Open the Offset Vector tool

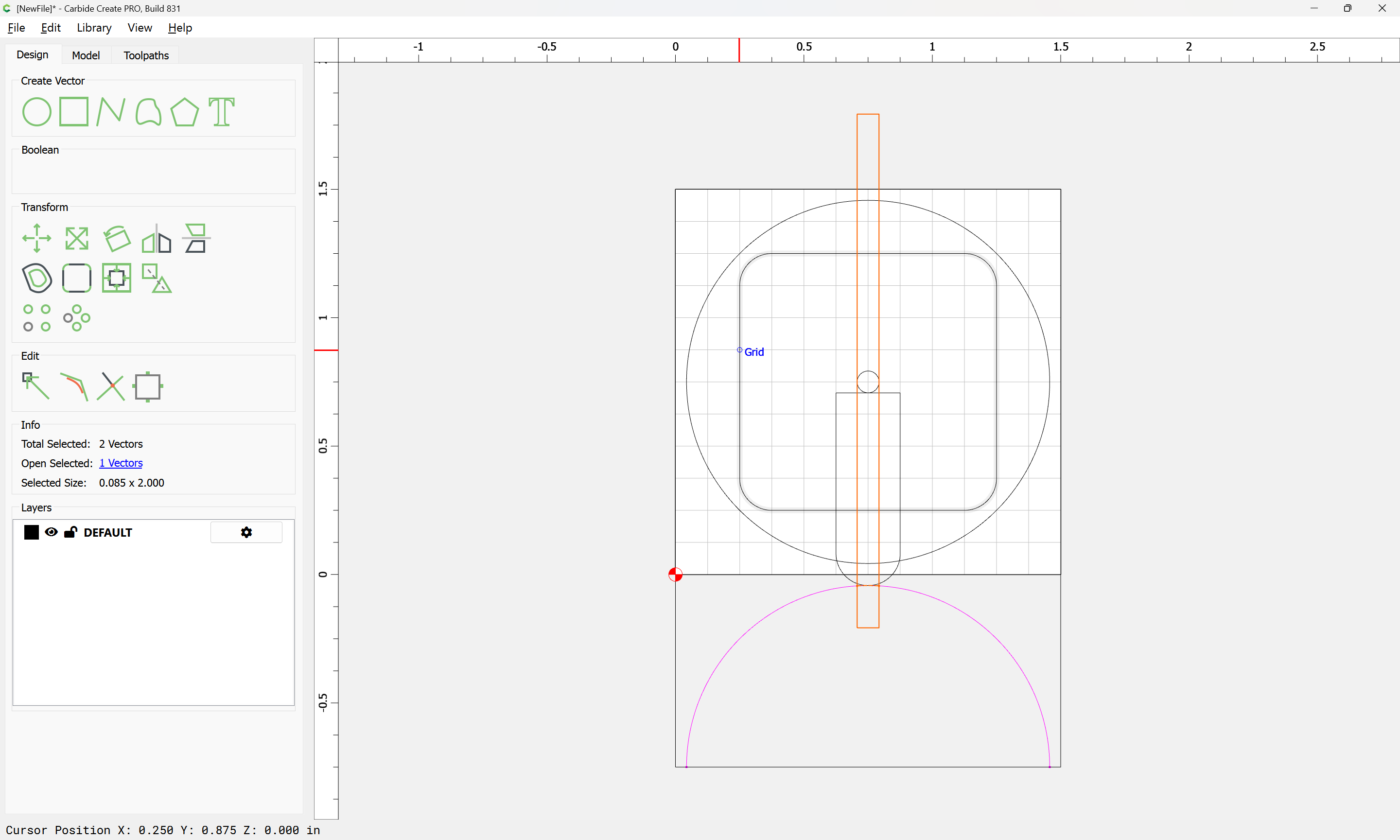37,278
